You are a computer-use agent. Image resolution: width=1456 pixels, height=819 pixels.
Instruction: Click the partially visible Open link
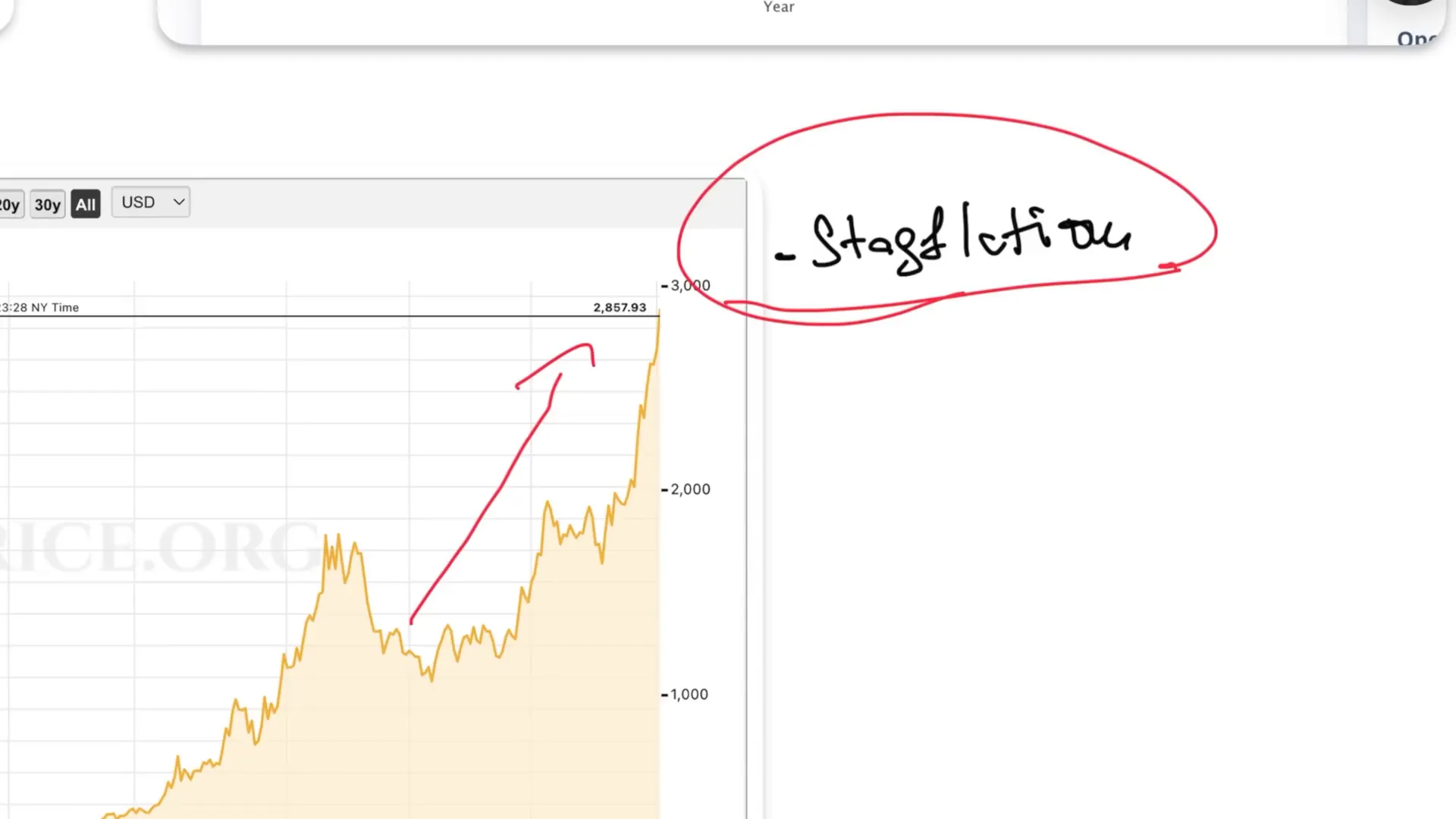pos(1415,38)
